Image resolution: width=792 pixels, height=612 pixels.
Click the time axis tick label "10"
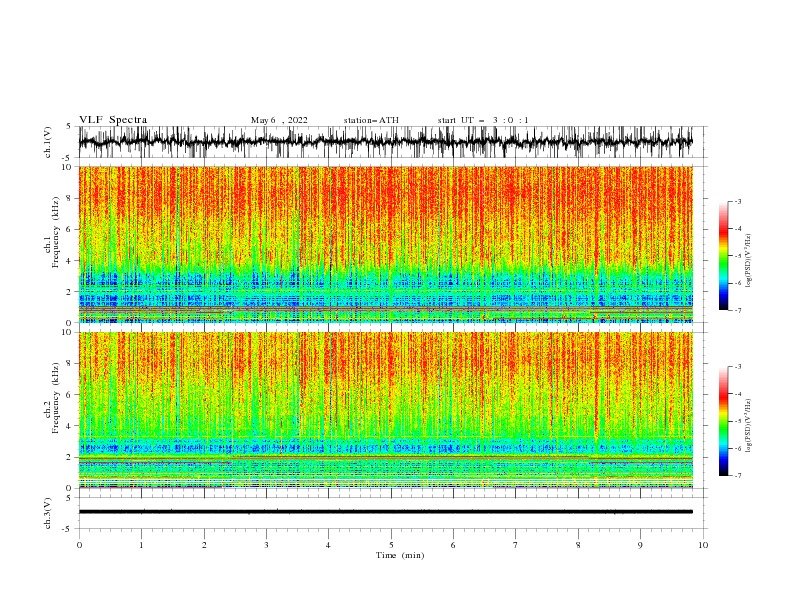pos(703,545)
